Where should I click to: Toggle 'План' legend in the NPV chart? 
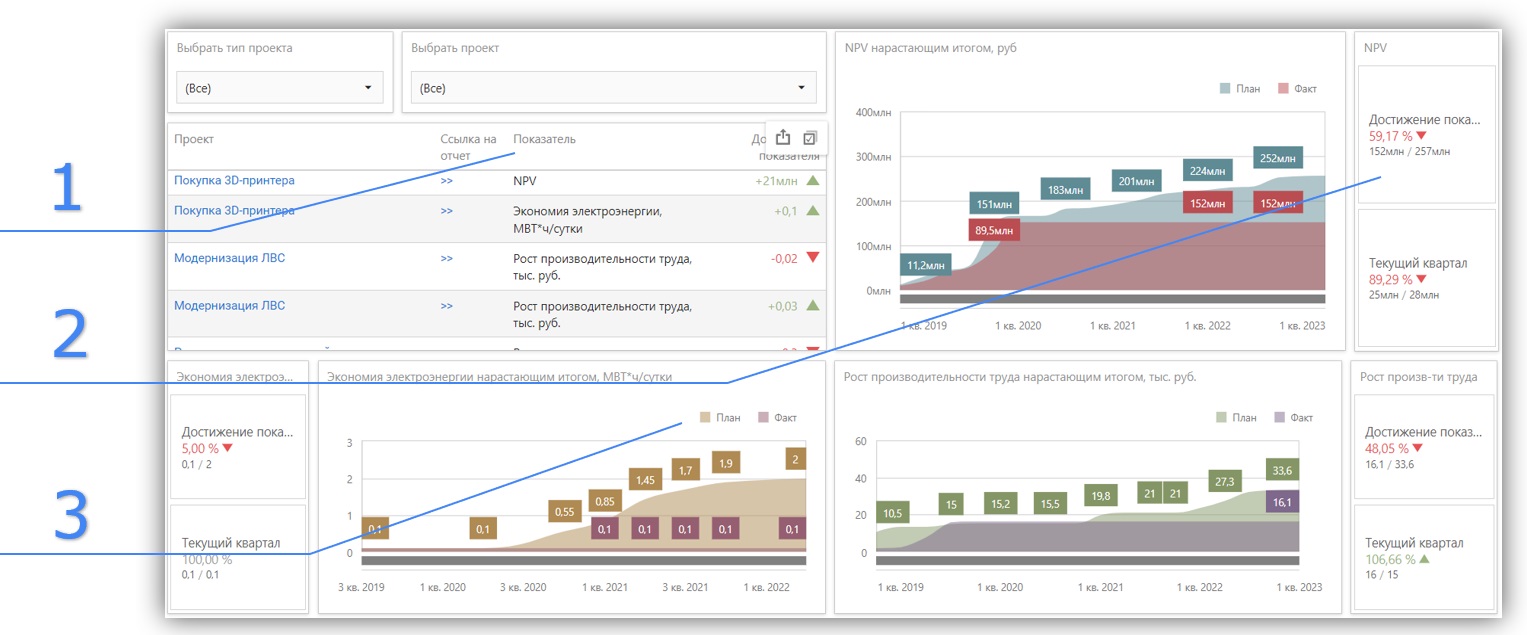click(1240, 89)
